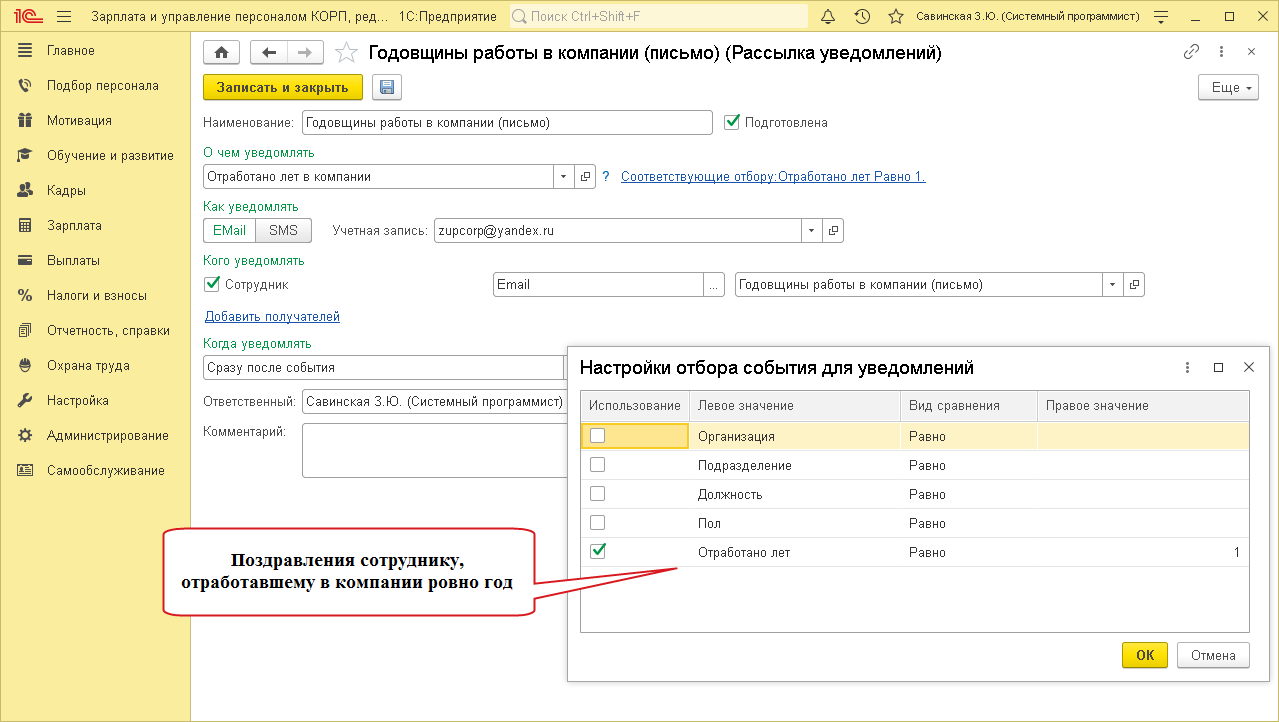The height and width of the screenshot is (722, 1279).
Task: Go to the Администрирование section
Action: pos(107,435)
